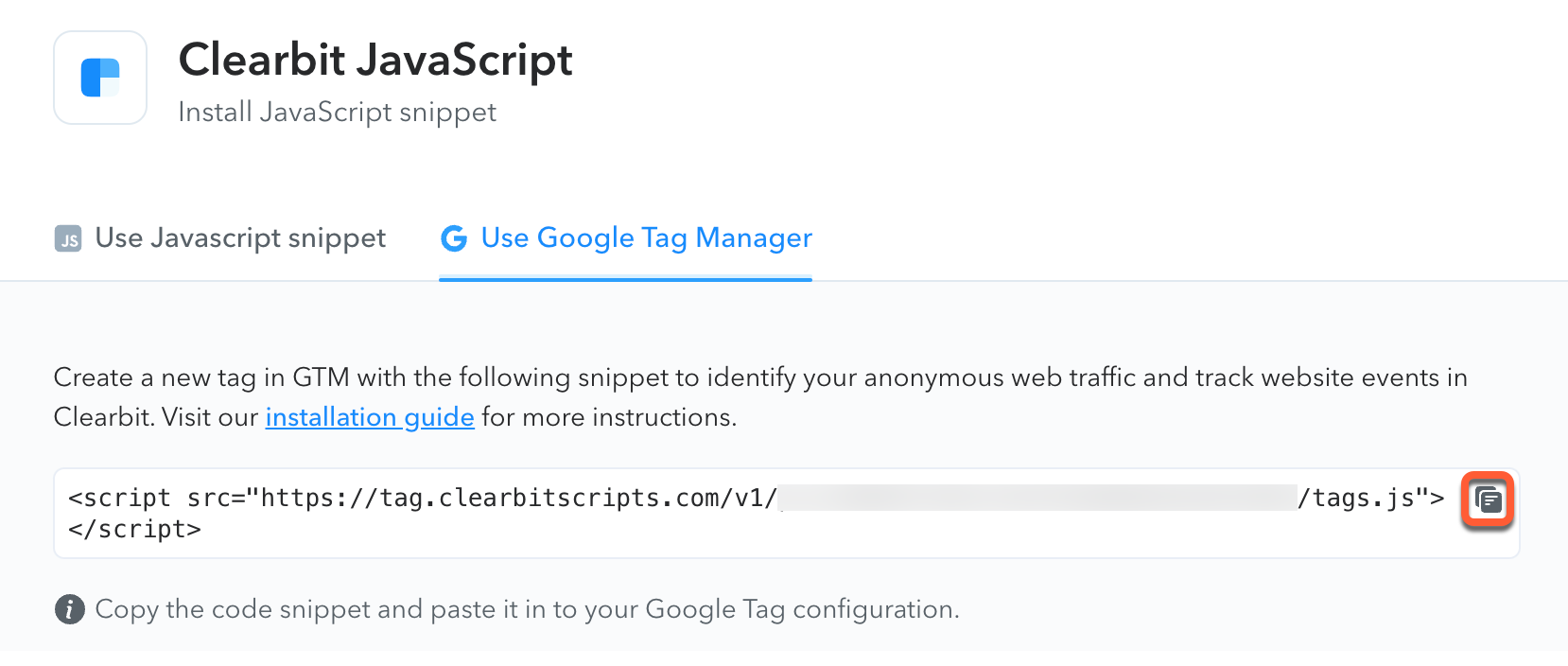
Task: Click the Copy the code snippet hint text
Action: (528, 609)
